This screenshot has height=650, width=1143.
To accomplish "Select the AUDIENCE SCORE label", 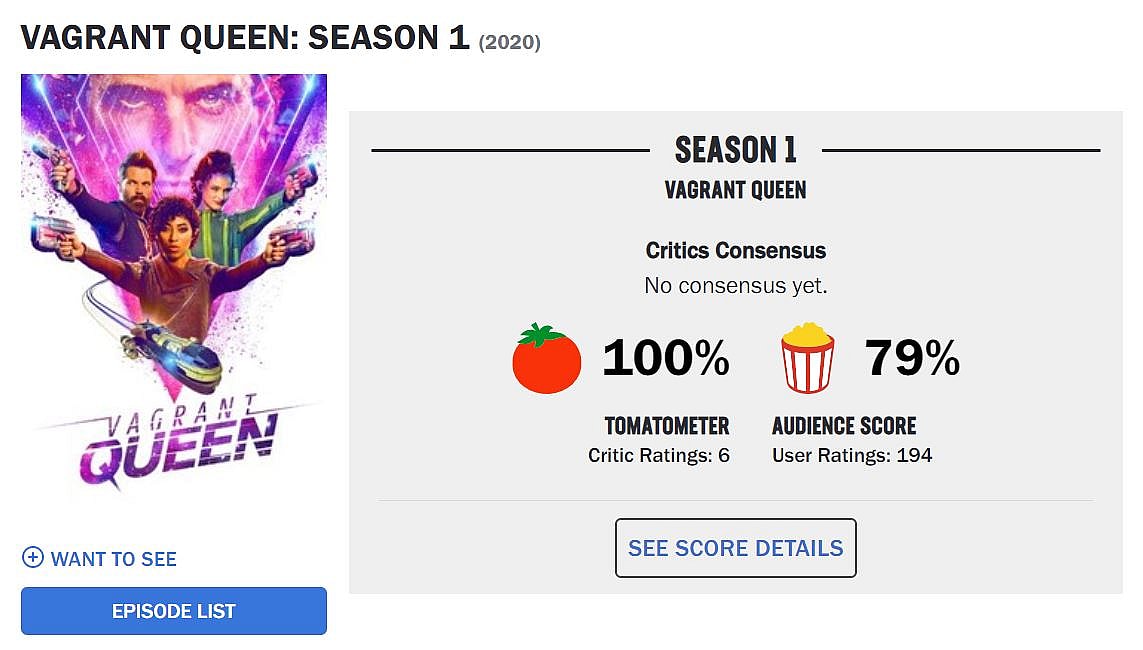I will (844, 426).
